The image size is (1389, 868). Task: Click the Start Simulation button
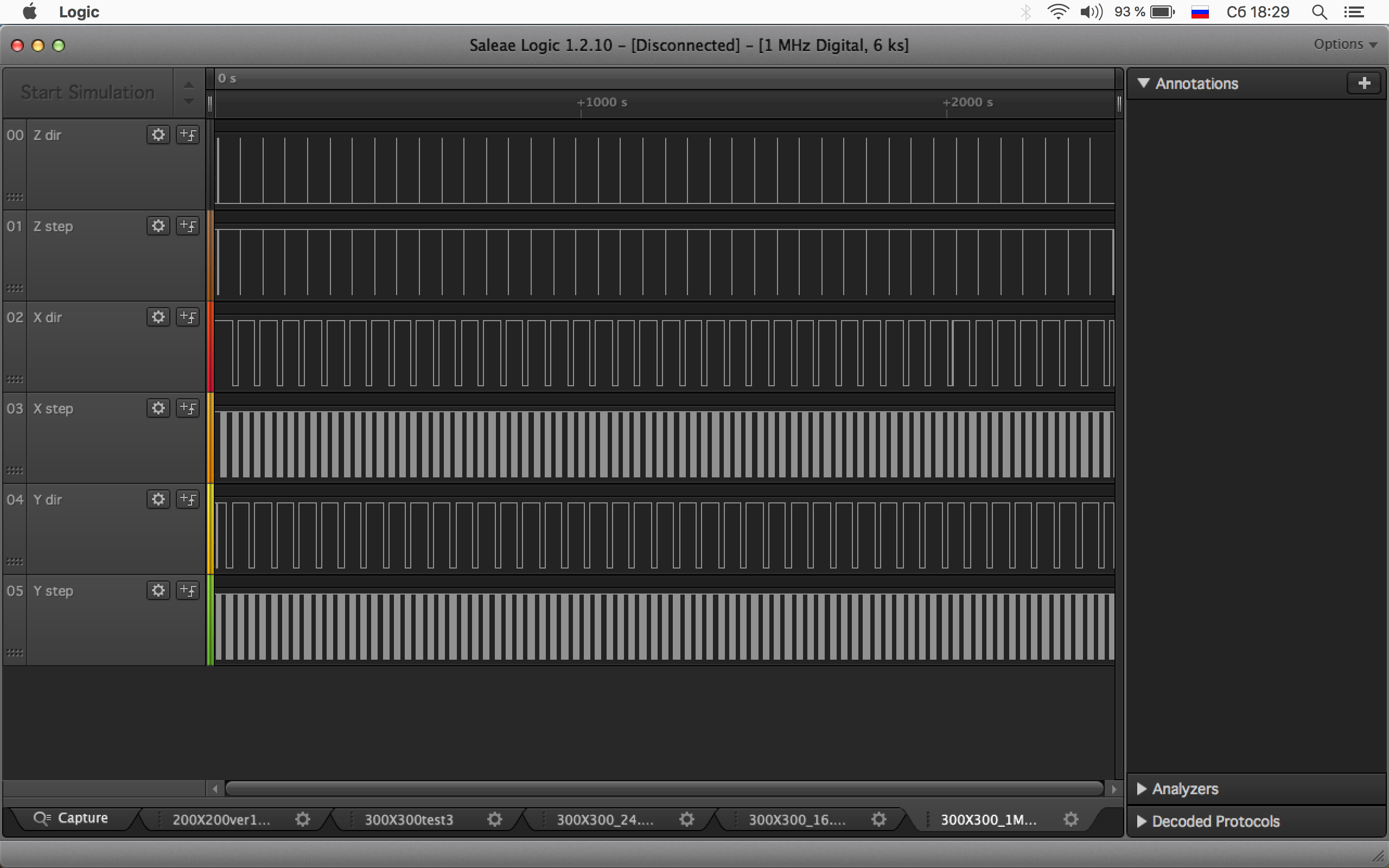coord(88,92)
